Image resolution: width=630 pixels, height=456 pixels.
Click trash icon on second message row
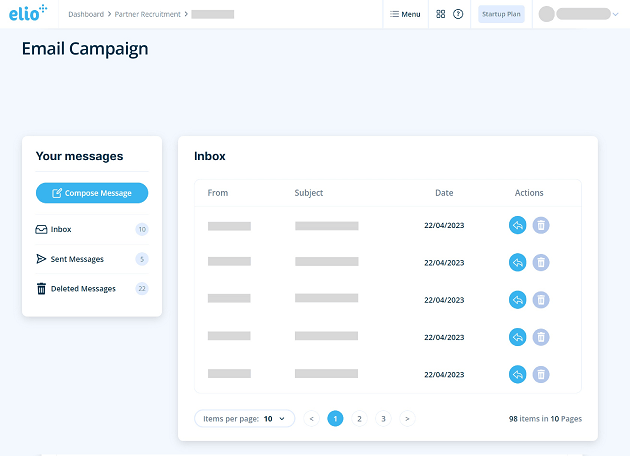pos(541,262)
